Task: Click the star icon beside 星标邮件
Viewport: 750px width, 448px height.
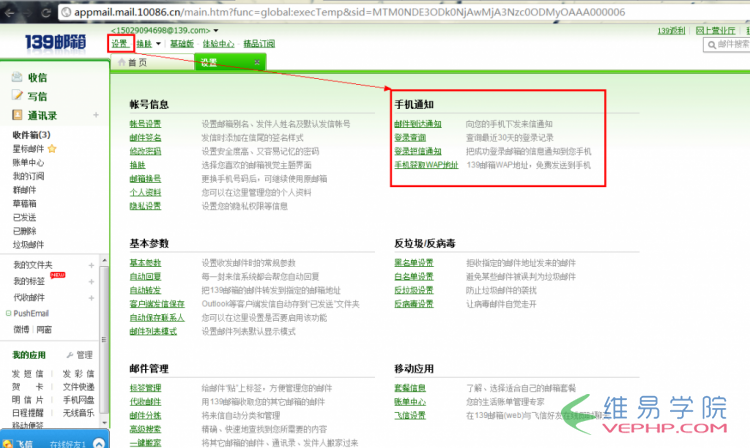Action: tap(52, 149)
